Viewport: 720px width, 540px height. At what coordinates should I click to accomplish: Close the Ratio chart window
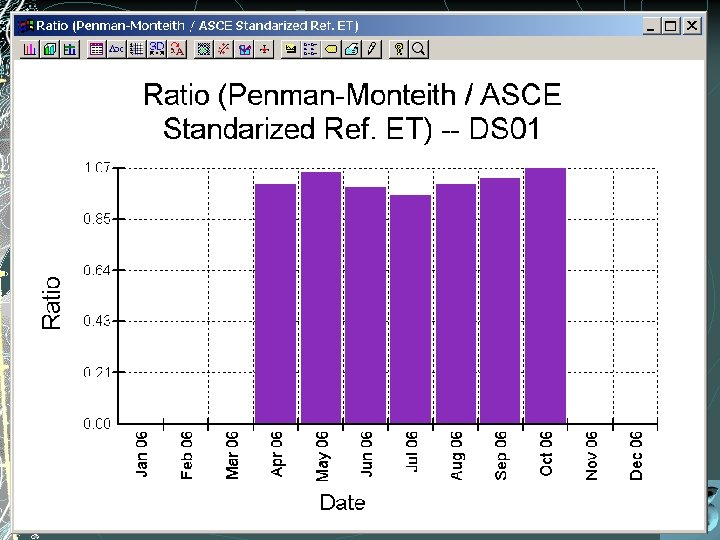(692, 26)
